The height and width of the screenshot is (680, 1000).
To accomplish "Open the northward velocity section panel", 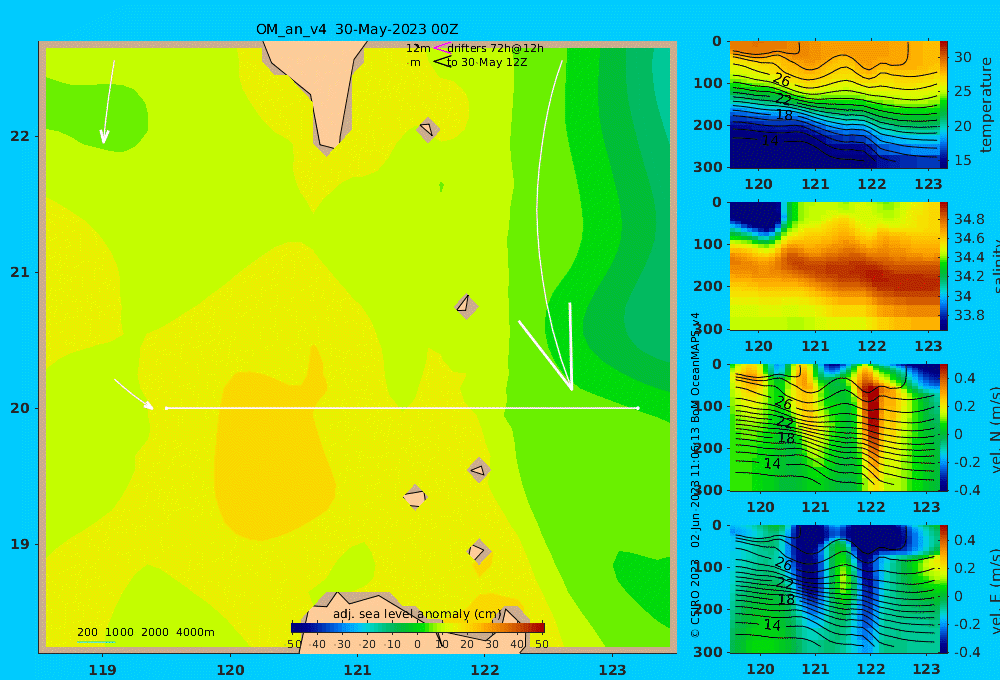I will [834, 427].
